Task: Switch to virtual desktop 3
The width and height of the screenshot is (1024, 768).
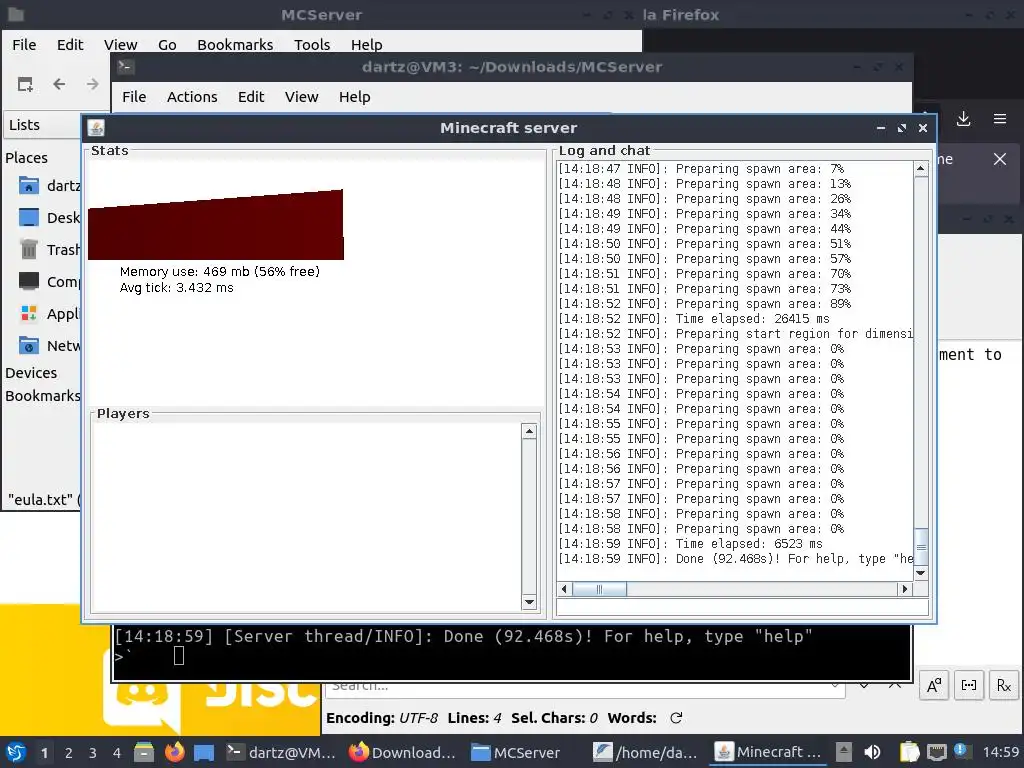Action: [93, 753]
